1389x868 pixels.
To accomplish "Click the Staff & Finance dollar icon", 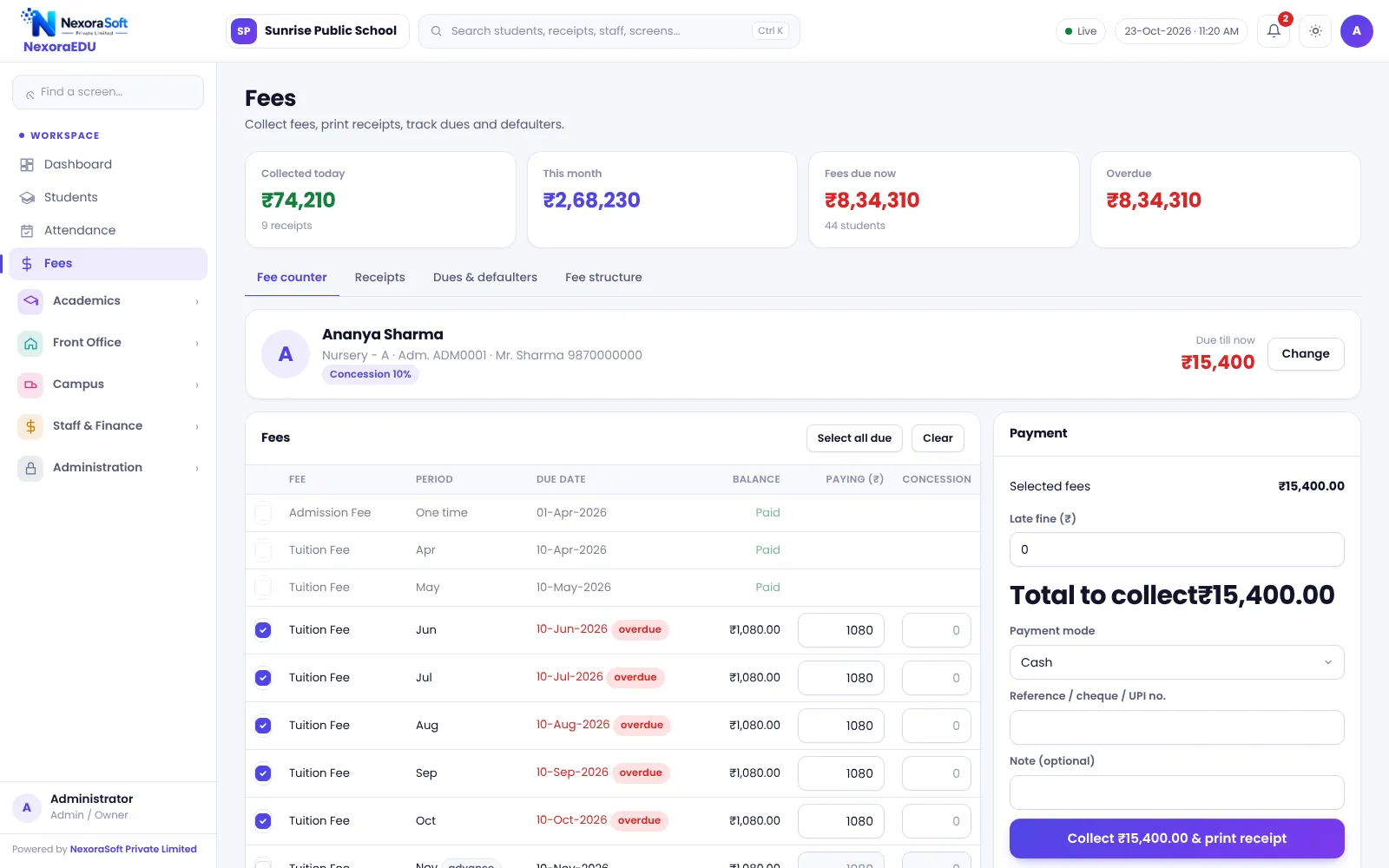I will coord(30,426).
